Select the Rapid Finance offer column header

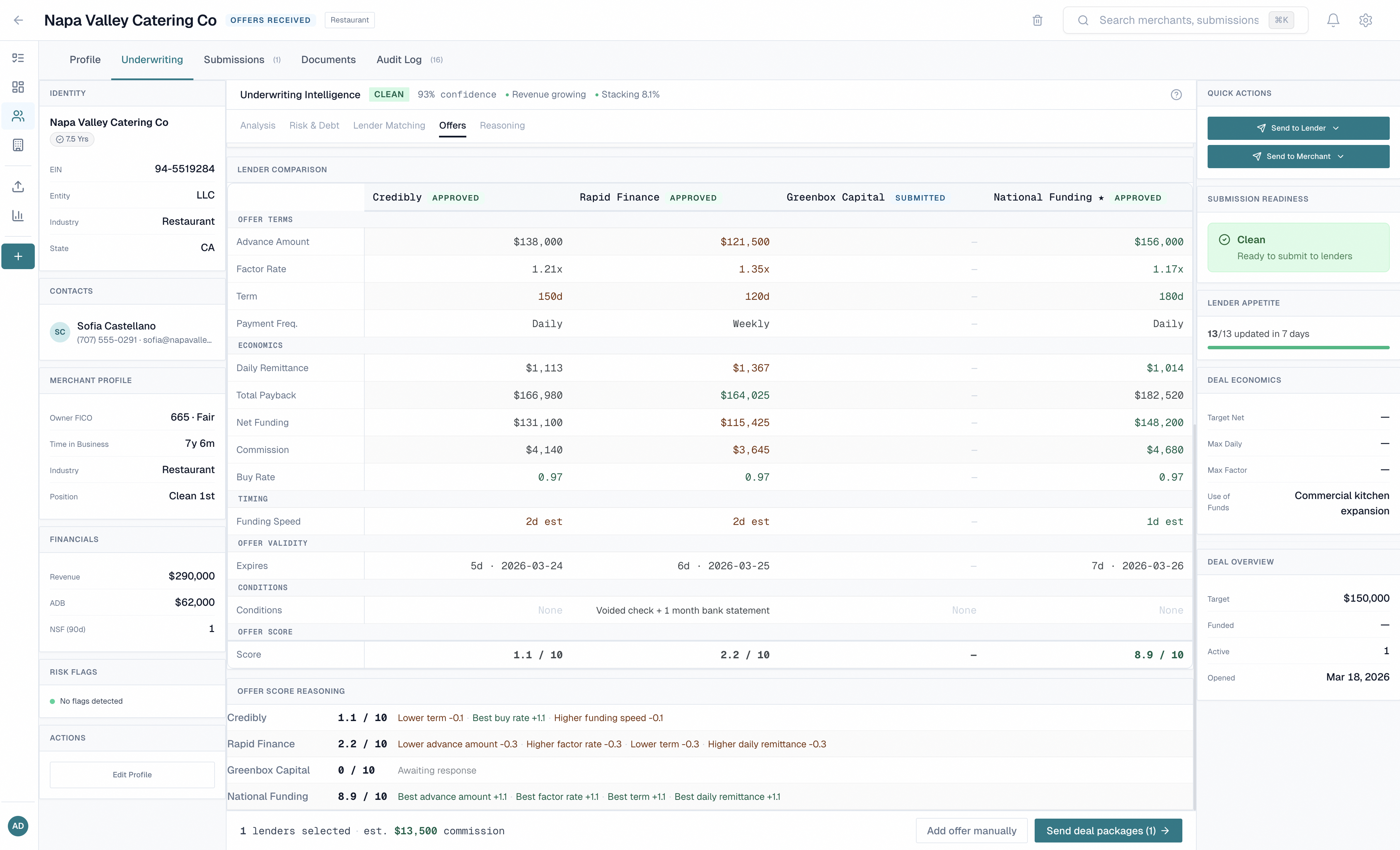pos(619,197)
